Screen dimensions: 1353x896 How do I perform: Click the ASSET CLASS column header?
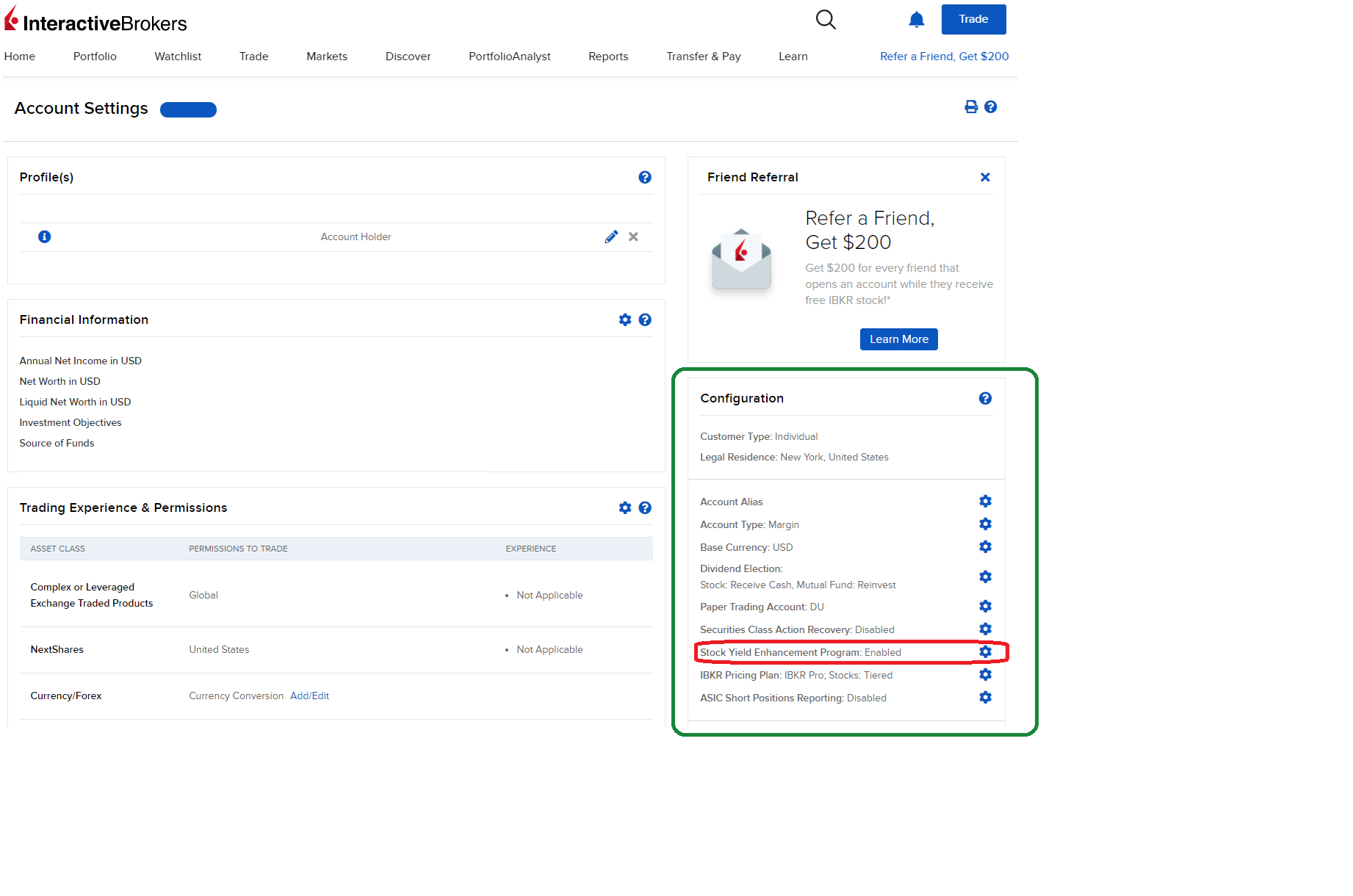point(58,549)
